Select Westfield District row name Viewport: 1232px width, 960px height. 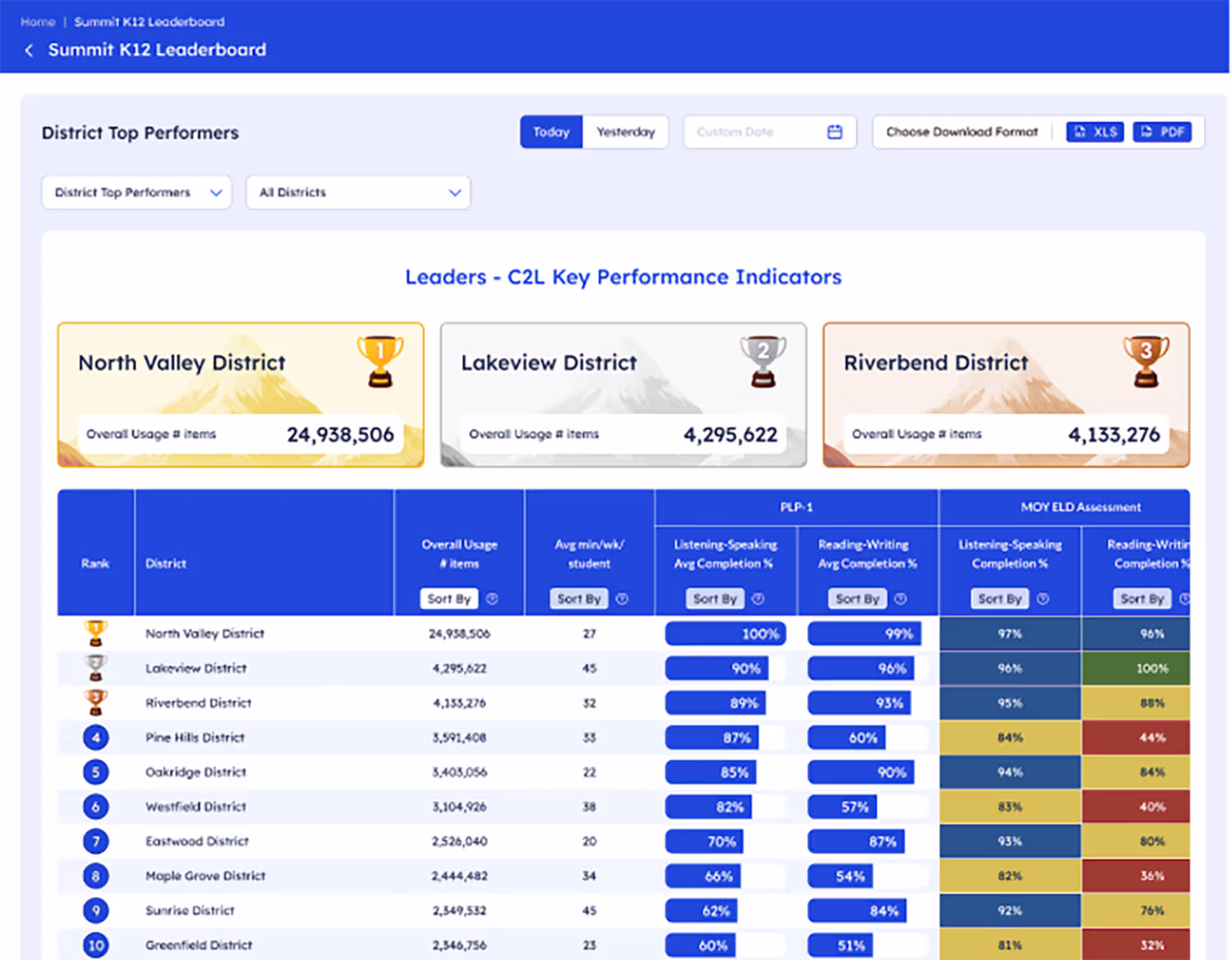tap(196, 806)
